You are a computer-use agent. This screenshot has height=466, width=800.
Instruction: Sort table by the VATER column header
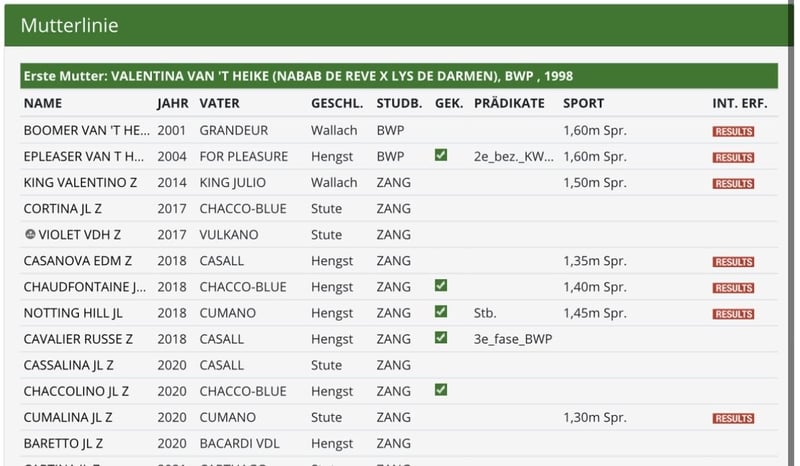pyautogui.click(x=219, y=103)
